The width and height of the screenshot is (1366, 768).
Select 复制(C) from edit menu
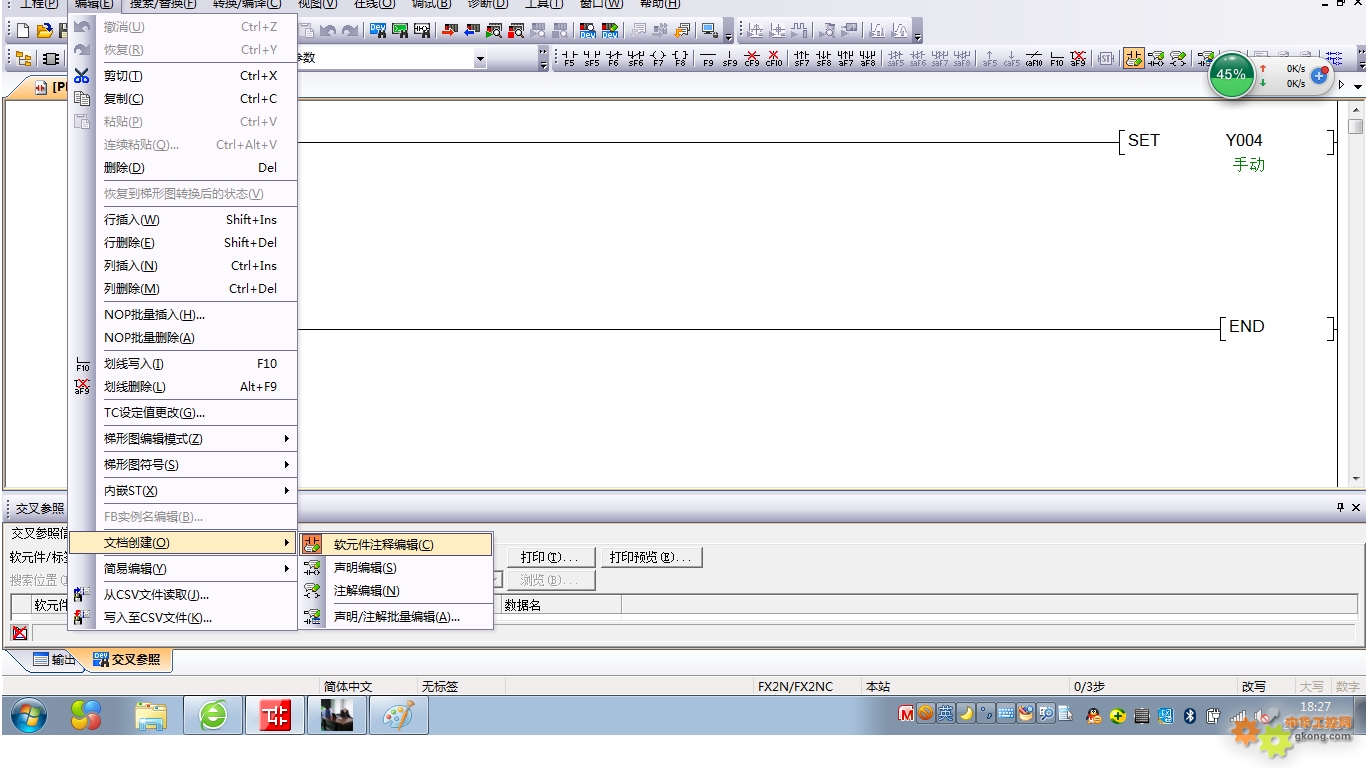(183, 99)
